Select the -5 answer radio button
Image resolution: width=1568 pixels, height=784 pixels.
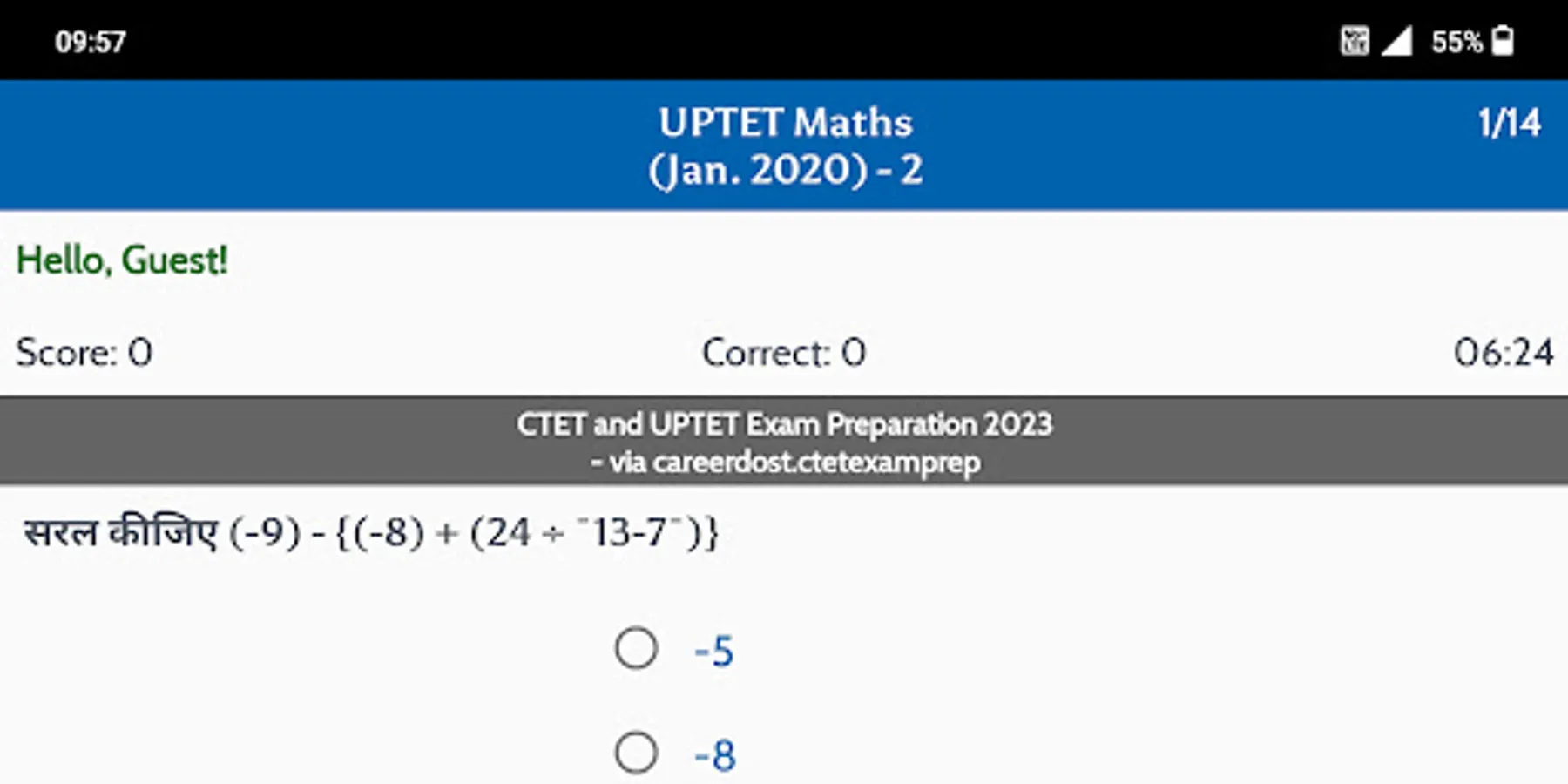click(636, 648)
